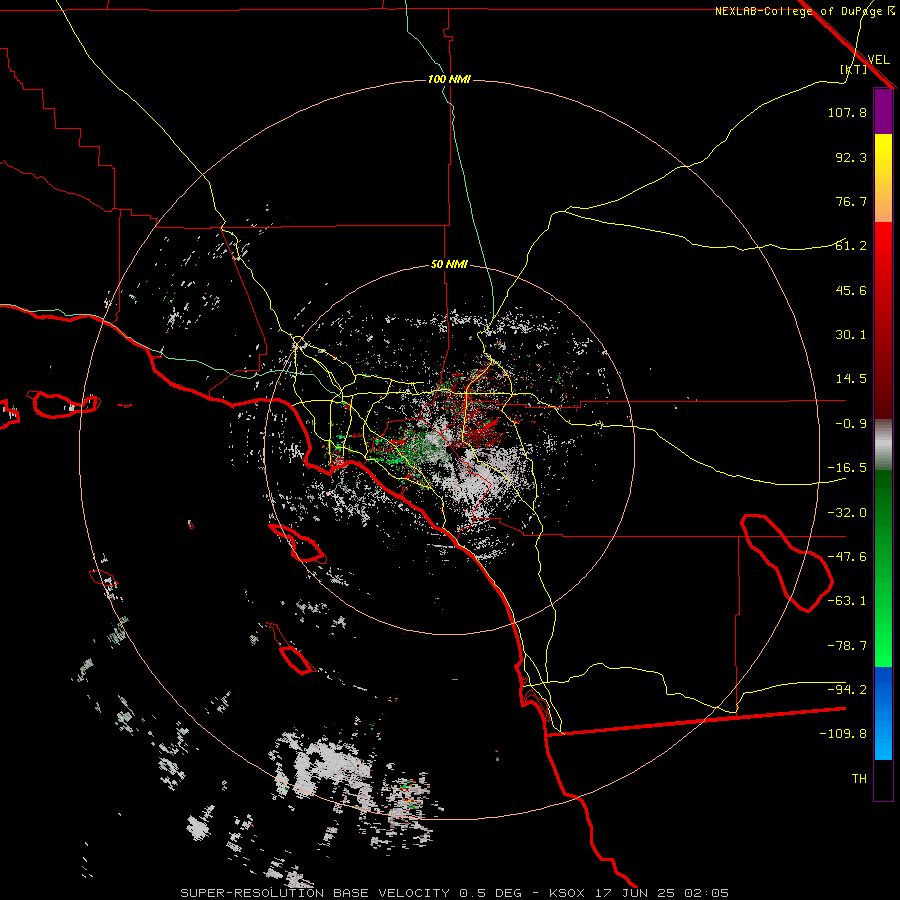Click the 76.7 velocity scale value
Screen dimensions: 900x900
click(851, 201)
